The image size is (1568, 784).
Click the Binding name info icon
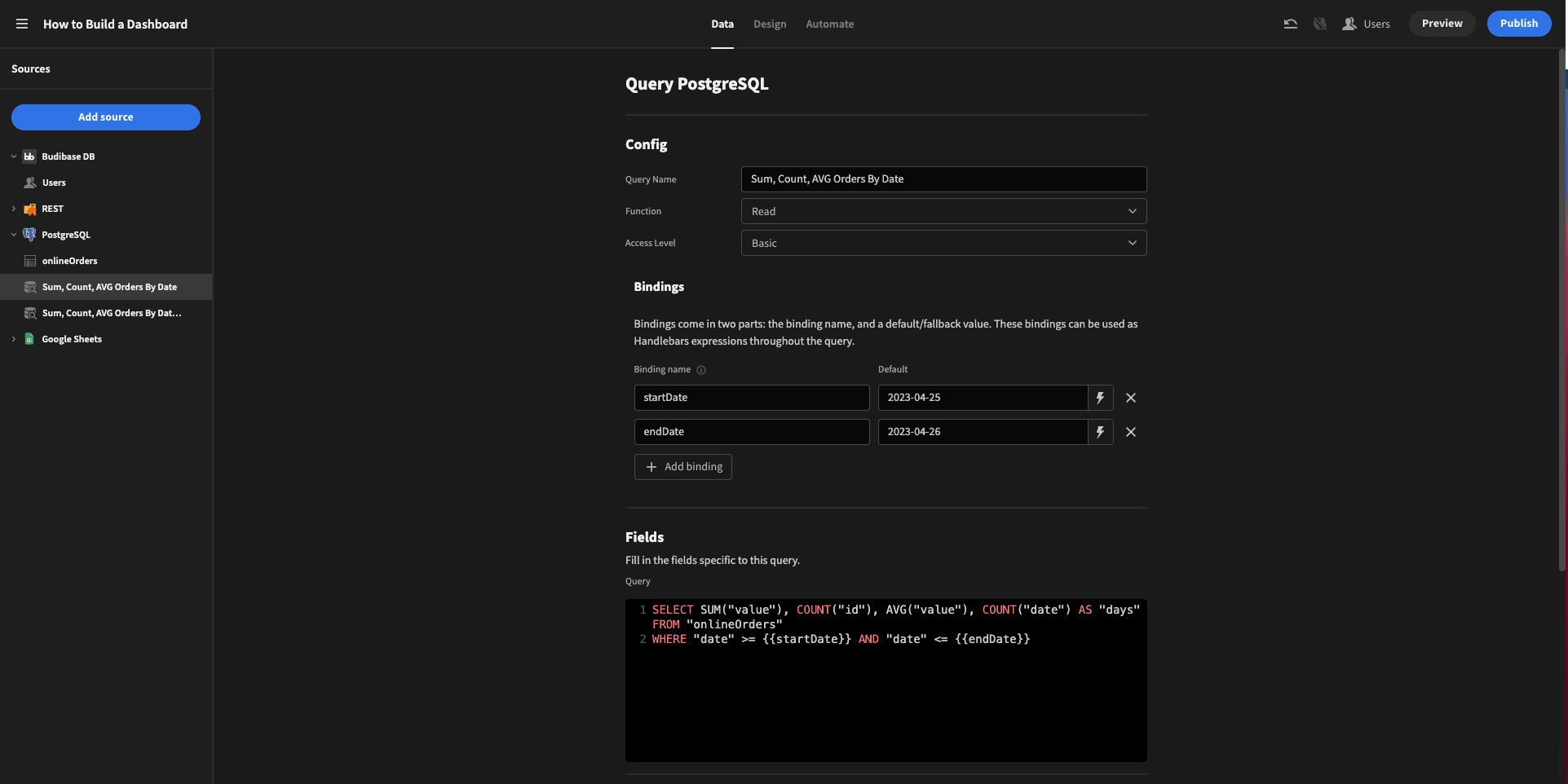pos(701,370)
